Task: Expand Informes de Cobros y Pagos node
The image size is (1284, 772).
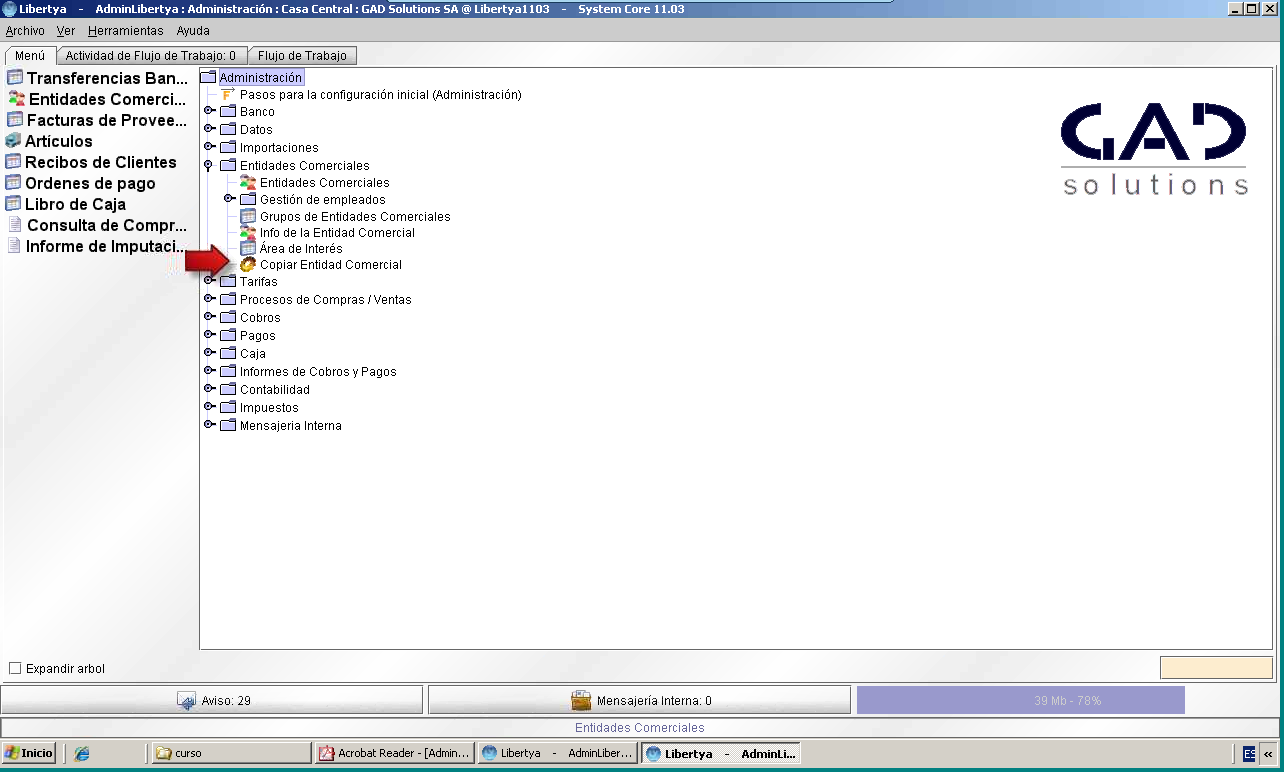Action: pyautogui.click(x=209, y=371)
